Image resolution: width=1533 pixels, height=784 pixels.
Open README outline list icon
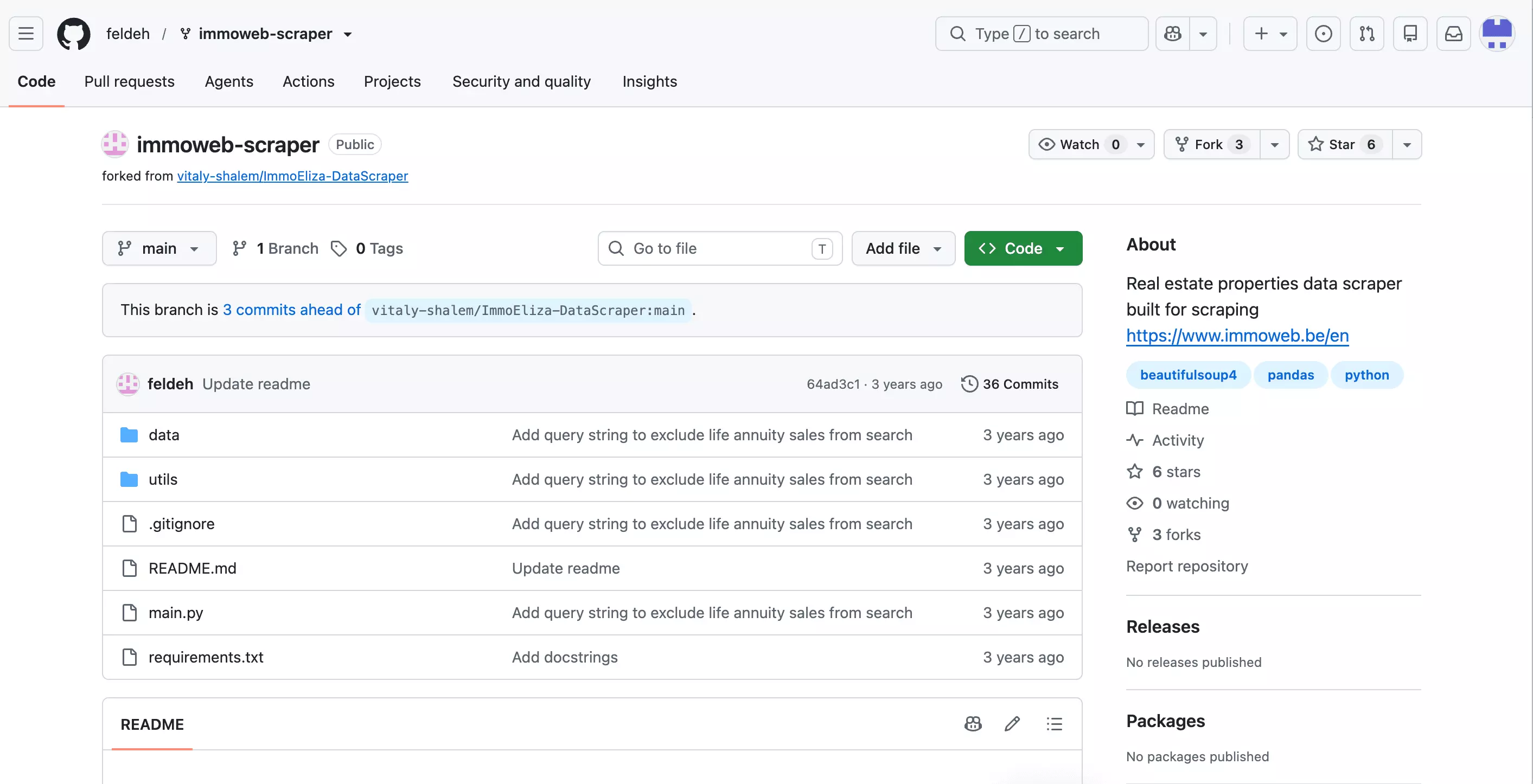point(1054,724)
